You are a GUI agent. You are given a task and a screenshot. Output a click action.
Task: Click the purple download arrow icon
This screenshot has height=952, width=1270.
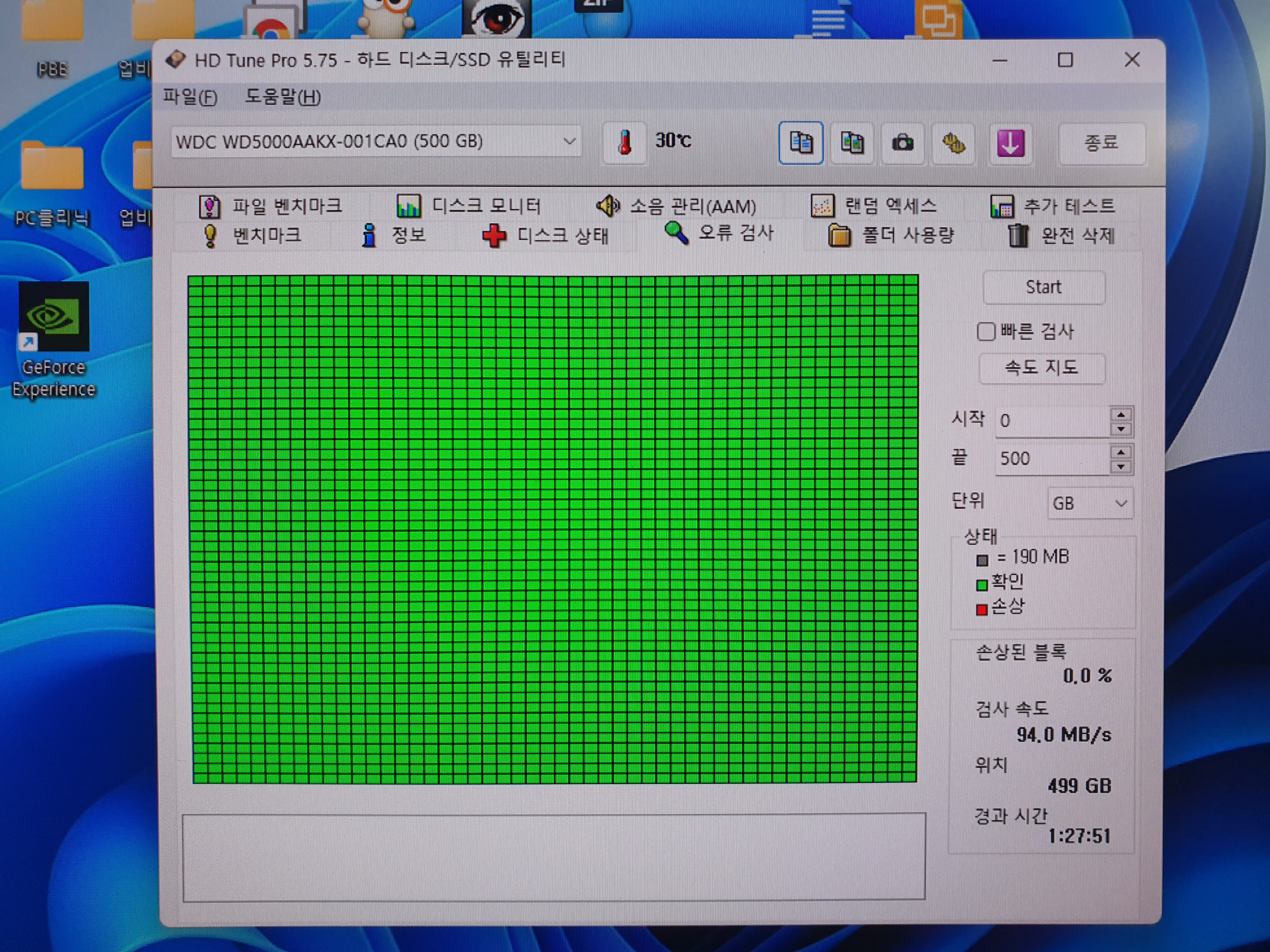click(x=1010, y=144)
